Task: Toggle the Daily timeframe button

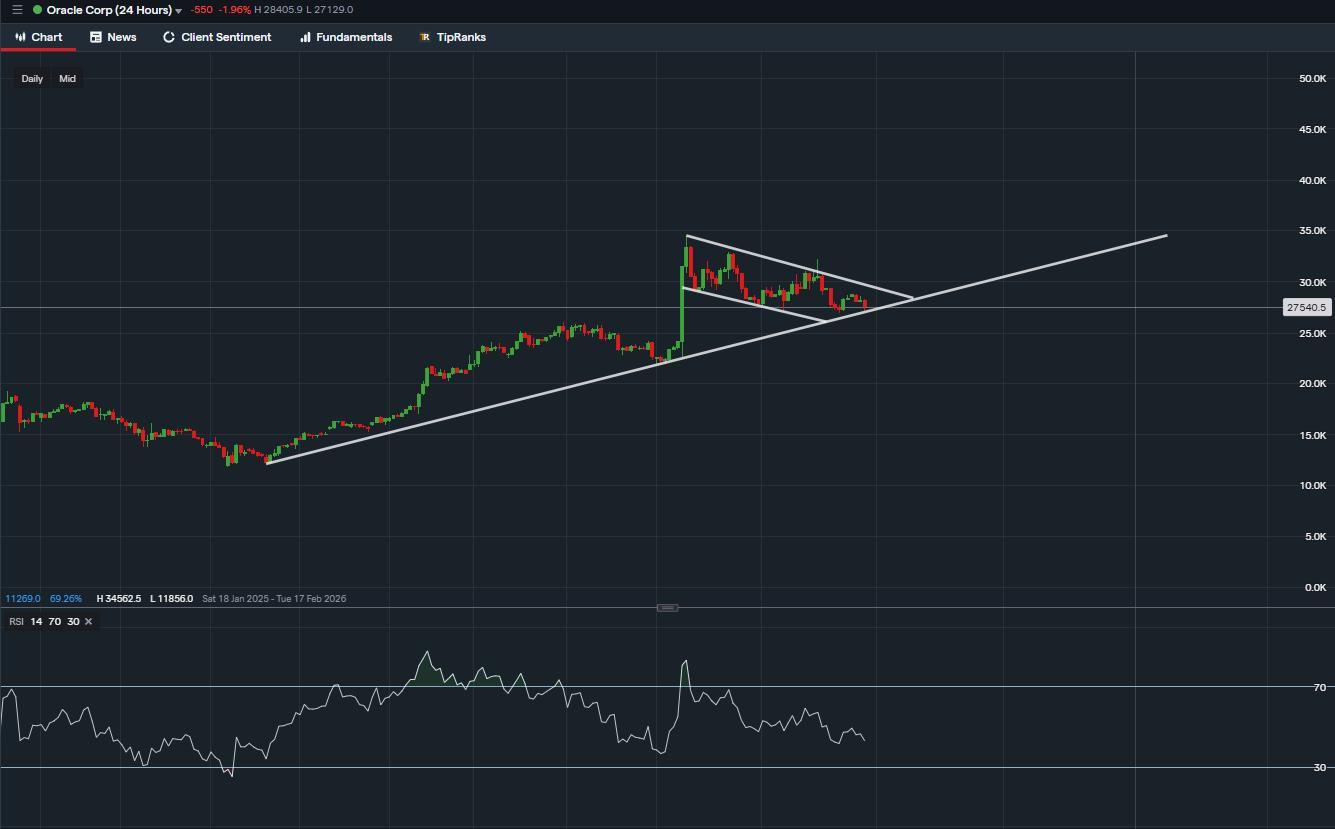Action: point(31,78)
